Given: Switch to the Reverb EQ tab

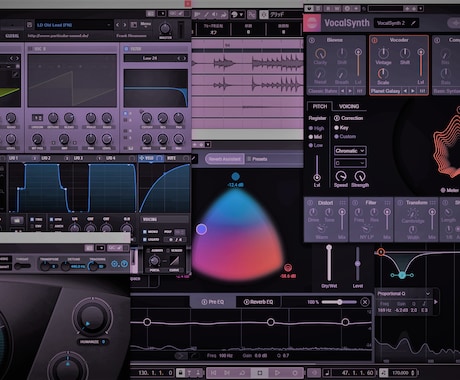Looking at the screenshot, I should pyautogui.click(x=259, y=302).
